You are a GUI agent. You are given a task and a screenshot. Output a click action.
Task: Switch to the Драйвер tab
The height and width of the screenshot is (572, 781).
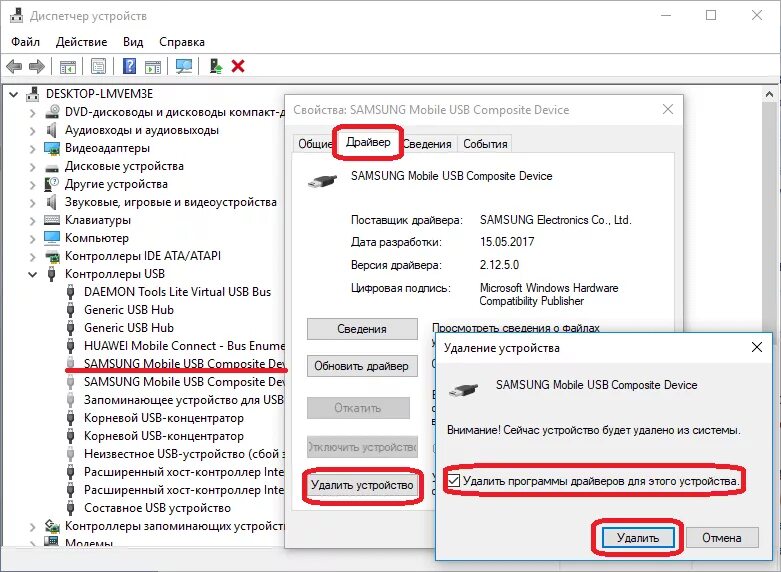coord(368,142)
